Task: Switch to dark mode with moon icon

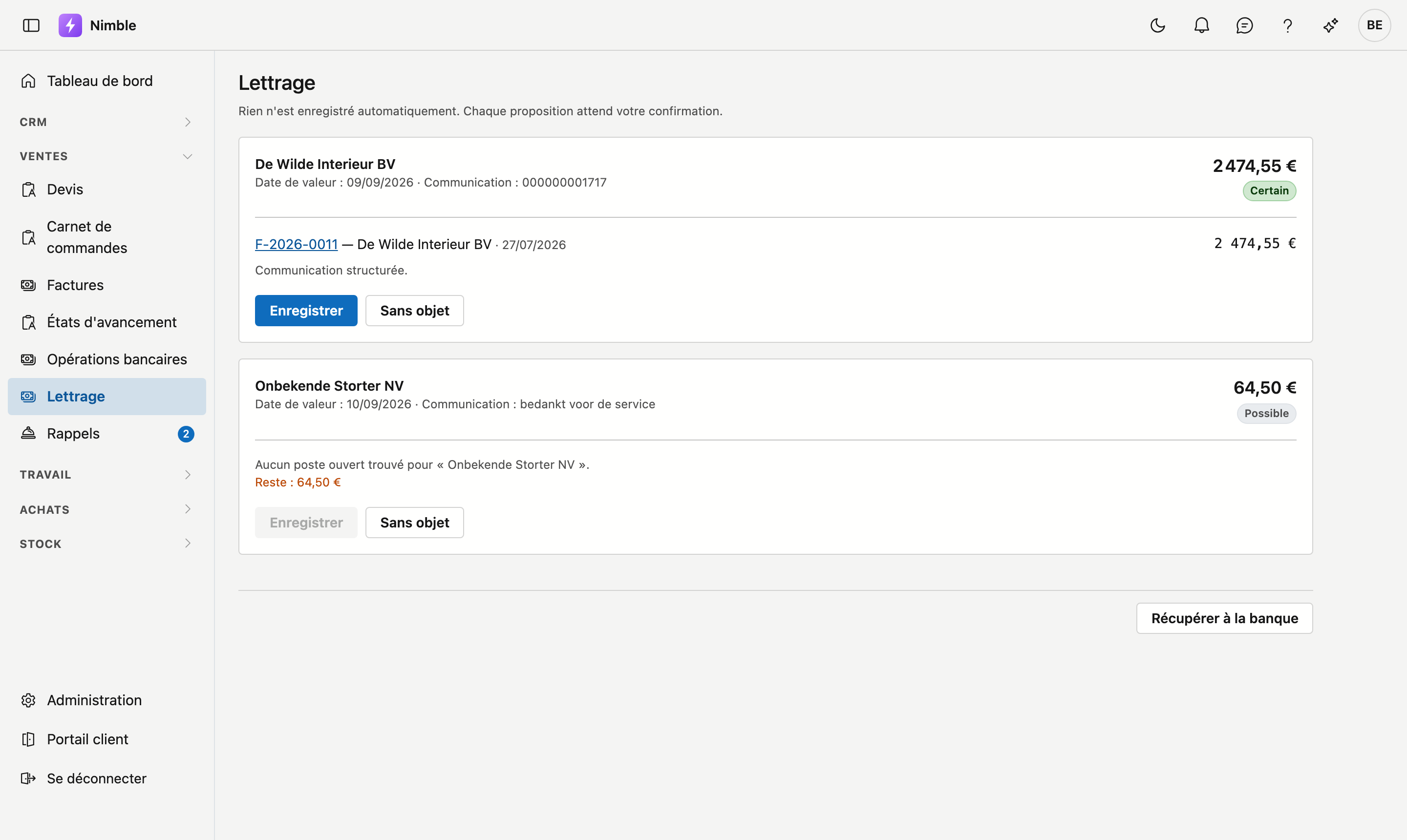Action: click(x=1158, y=25)
